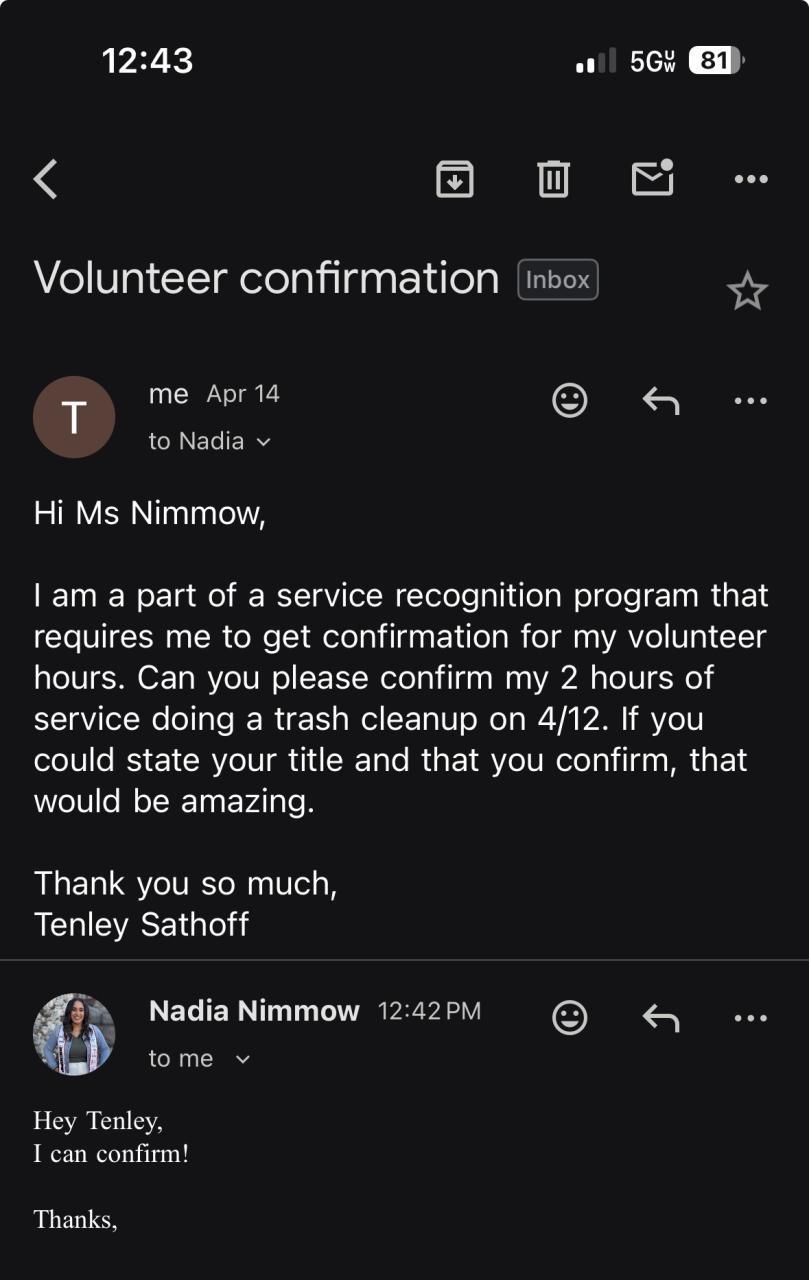Image resolution: width=809 pixels, height=1280 pixels.
Task: Star the Volunteer confirmation email
Action: click(746, 292)
